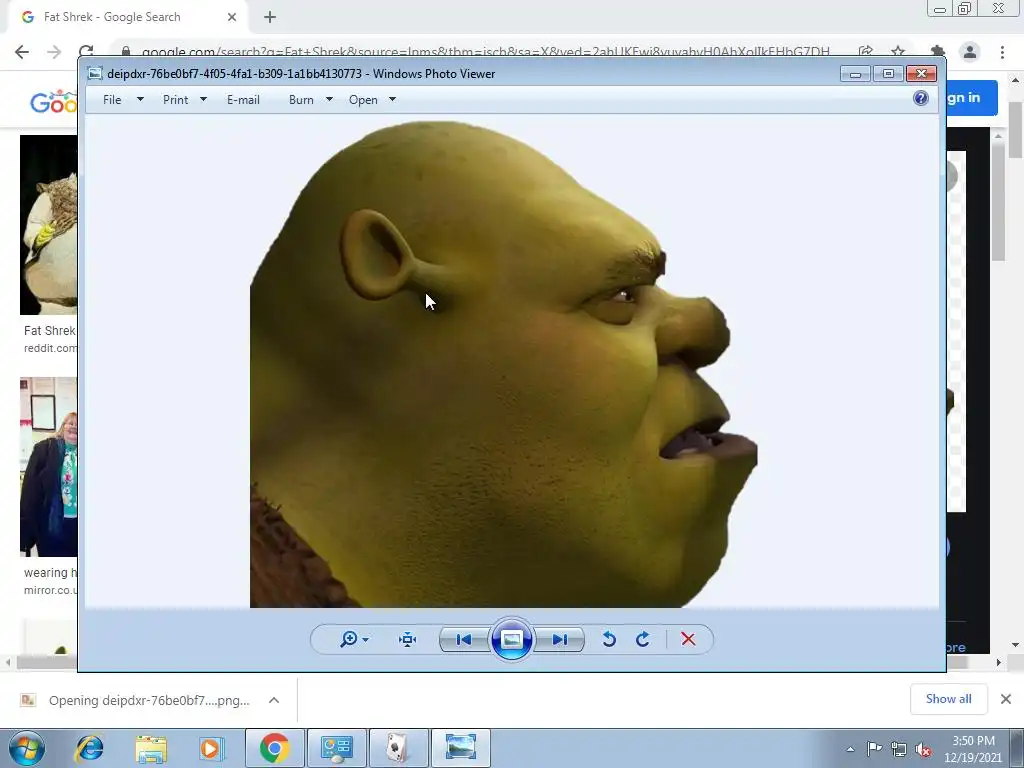Open the Chrome profile avatar
The height and width of the screenshot is (768, 1024).
970,52
